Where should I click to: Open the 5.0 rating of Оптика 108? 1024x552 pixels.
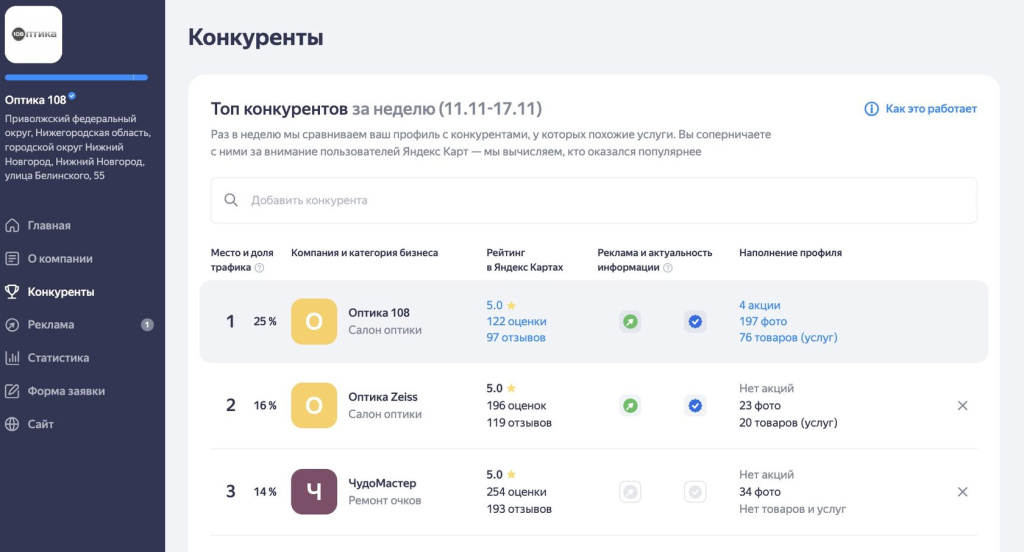(501, 305)
